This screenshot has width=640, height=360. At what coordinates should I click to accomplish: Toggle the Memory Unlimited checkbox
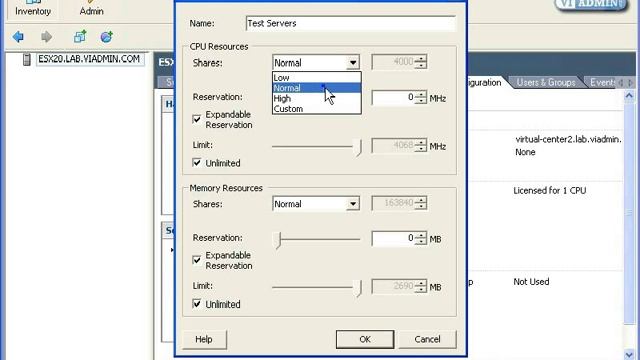pyautogui.click(x=197, y=304)
